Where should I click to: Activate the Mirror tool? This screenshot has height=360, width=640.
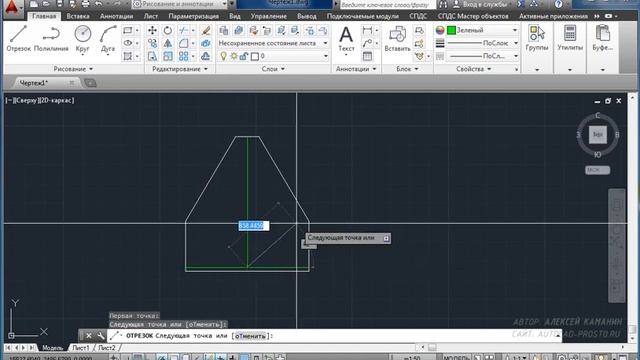pyautogui.click(x=168, y=43)
